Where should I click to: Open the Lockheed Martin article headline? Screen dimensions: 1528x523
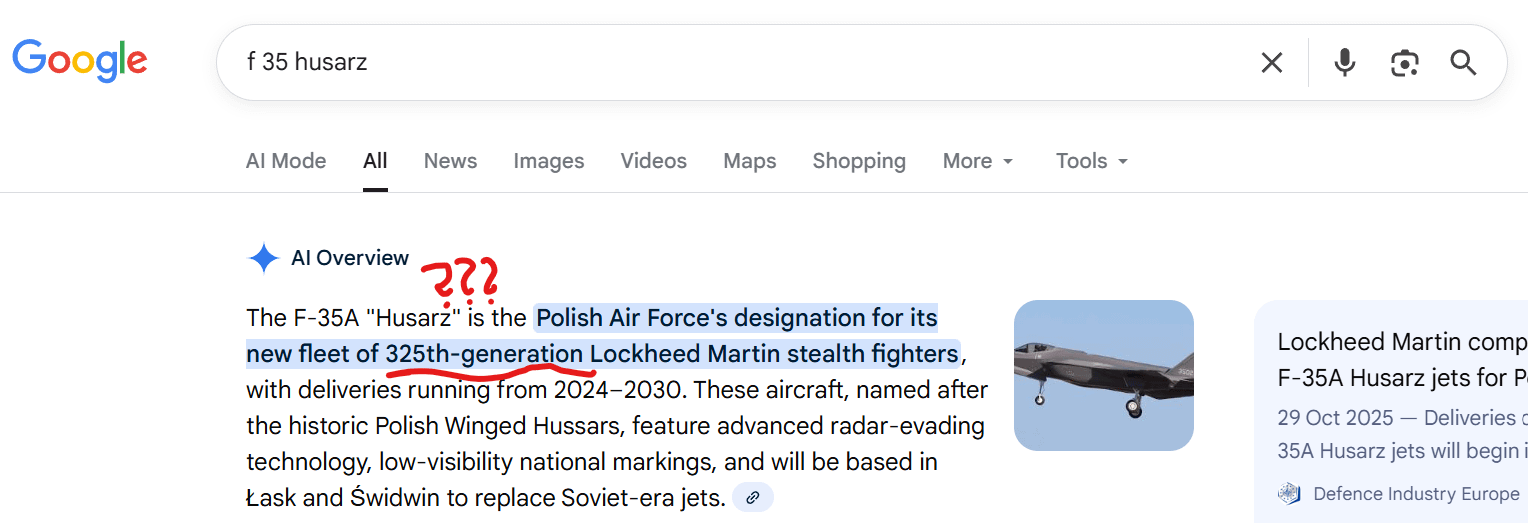coord(1401,360)
